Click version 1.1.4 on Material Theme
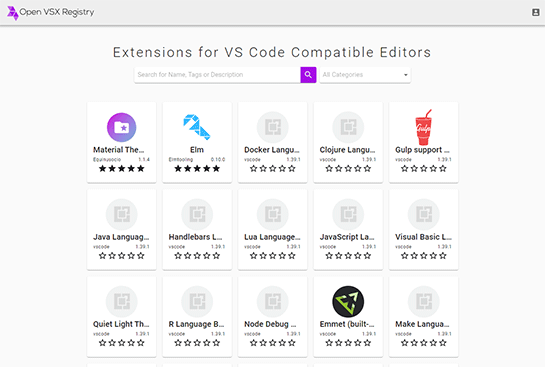The width and height of the screenshot is (545, 367). coord(144,160)
